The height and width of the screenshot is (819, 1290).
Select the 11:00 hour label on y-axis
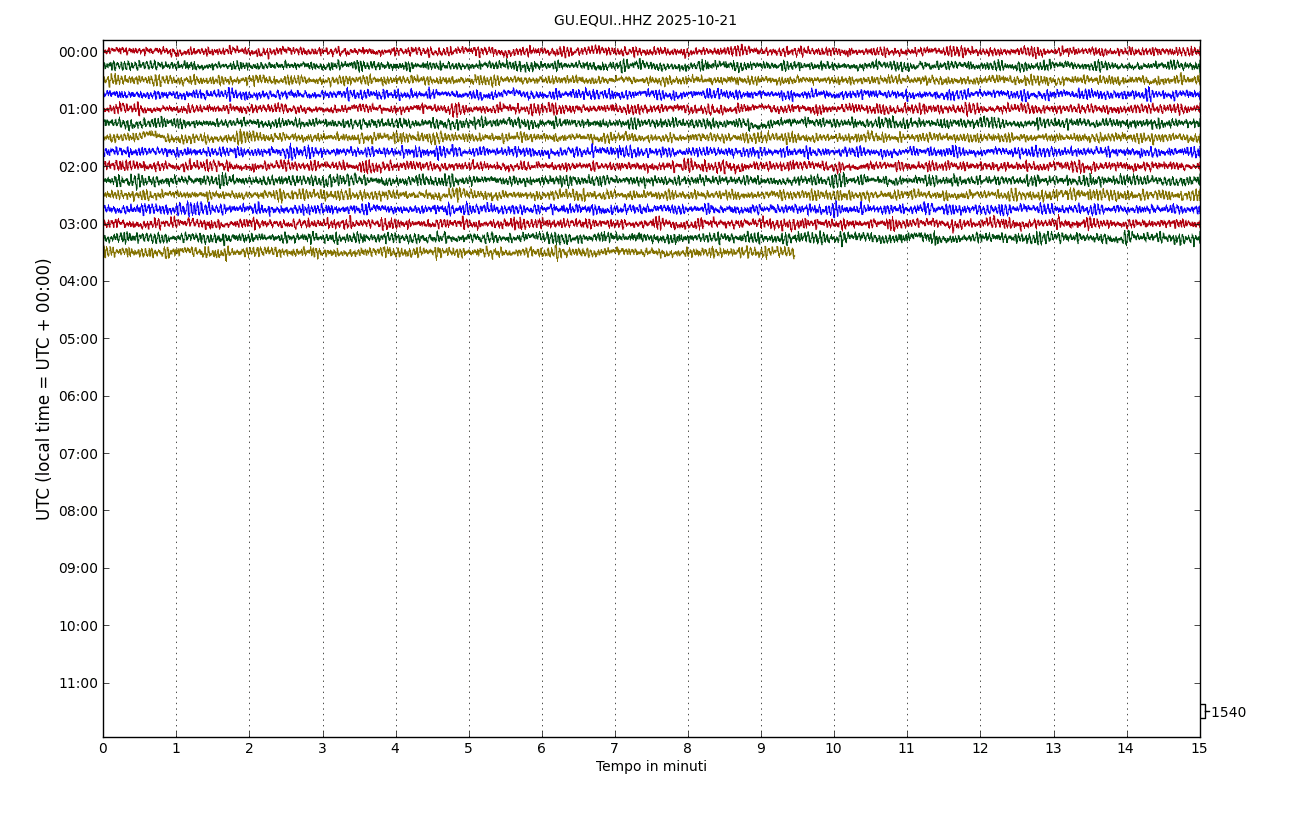click(78, 684)
